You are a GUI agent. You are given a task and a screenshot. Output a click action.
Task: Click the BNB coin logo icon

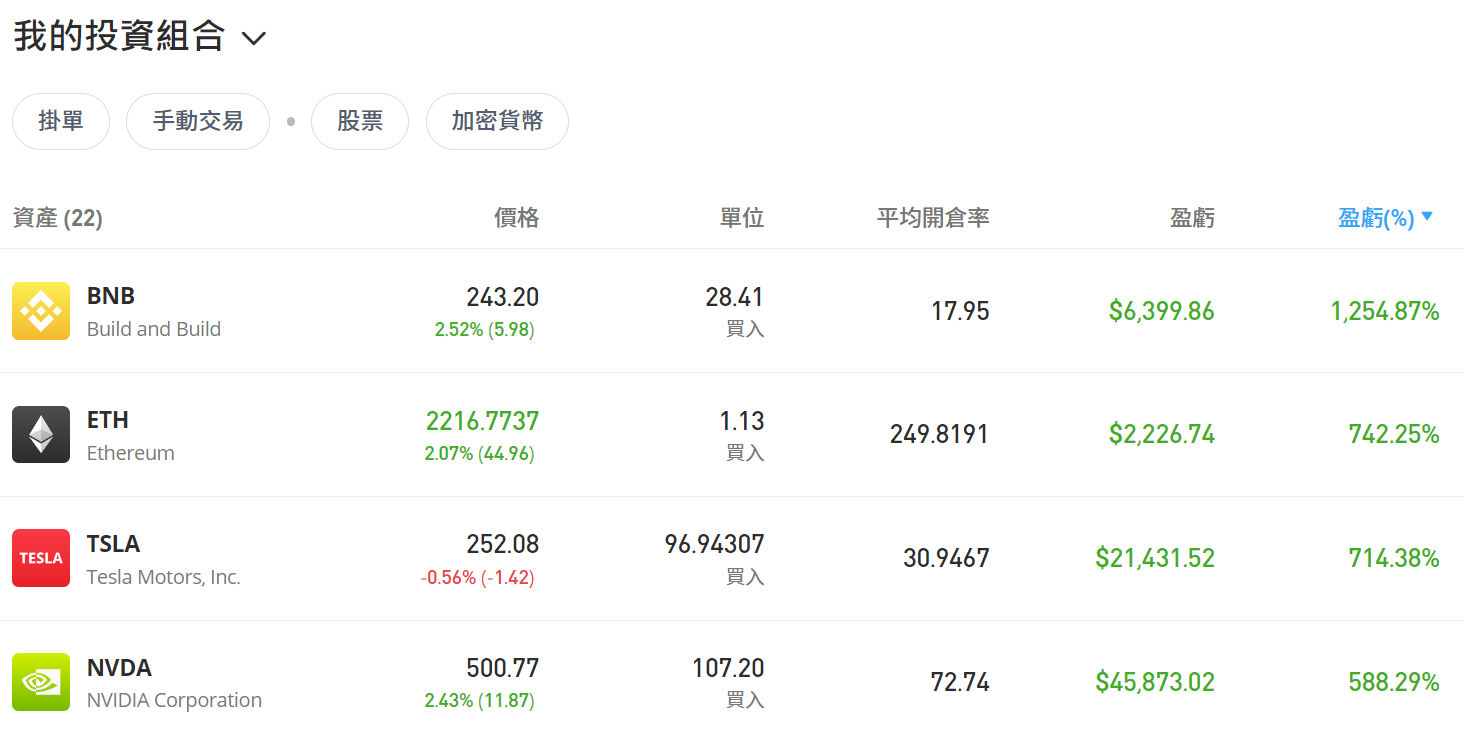point(41,311)
